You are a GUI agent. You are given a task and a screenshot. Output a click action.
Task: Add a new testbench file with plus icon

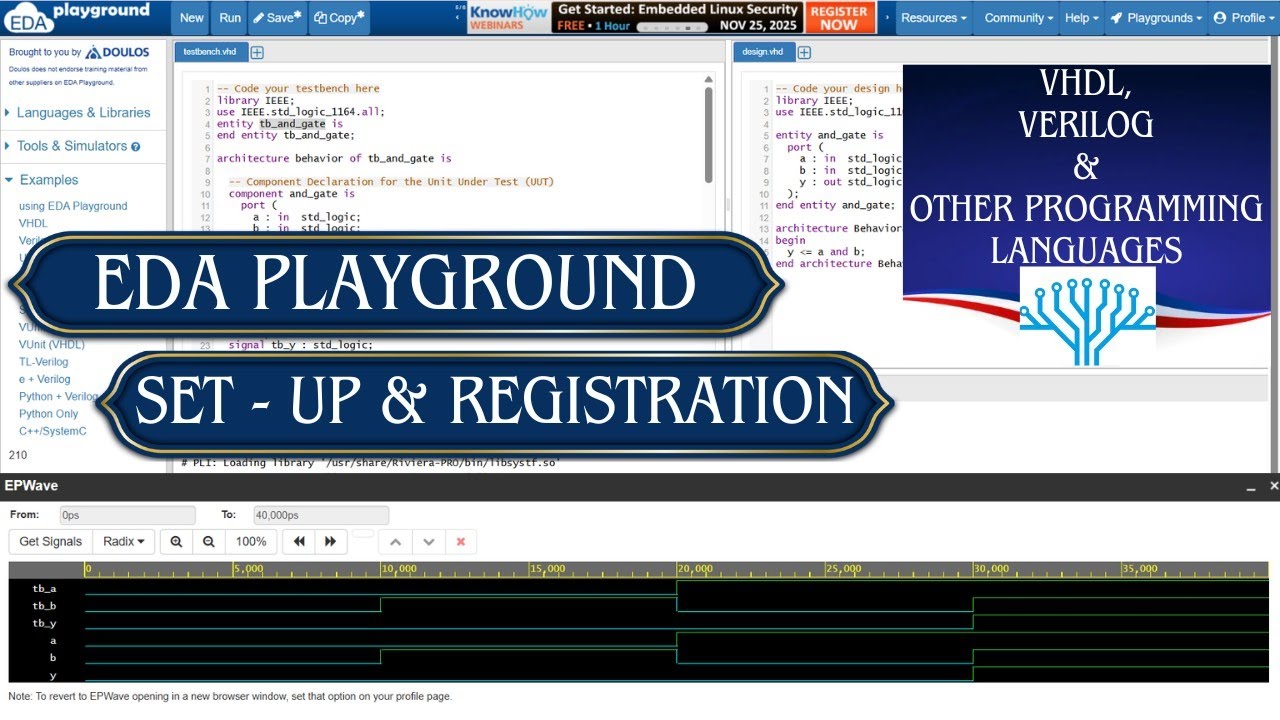257,52
